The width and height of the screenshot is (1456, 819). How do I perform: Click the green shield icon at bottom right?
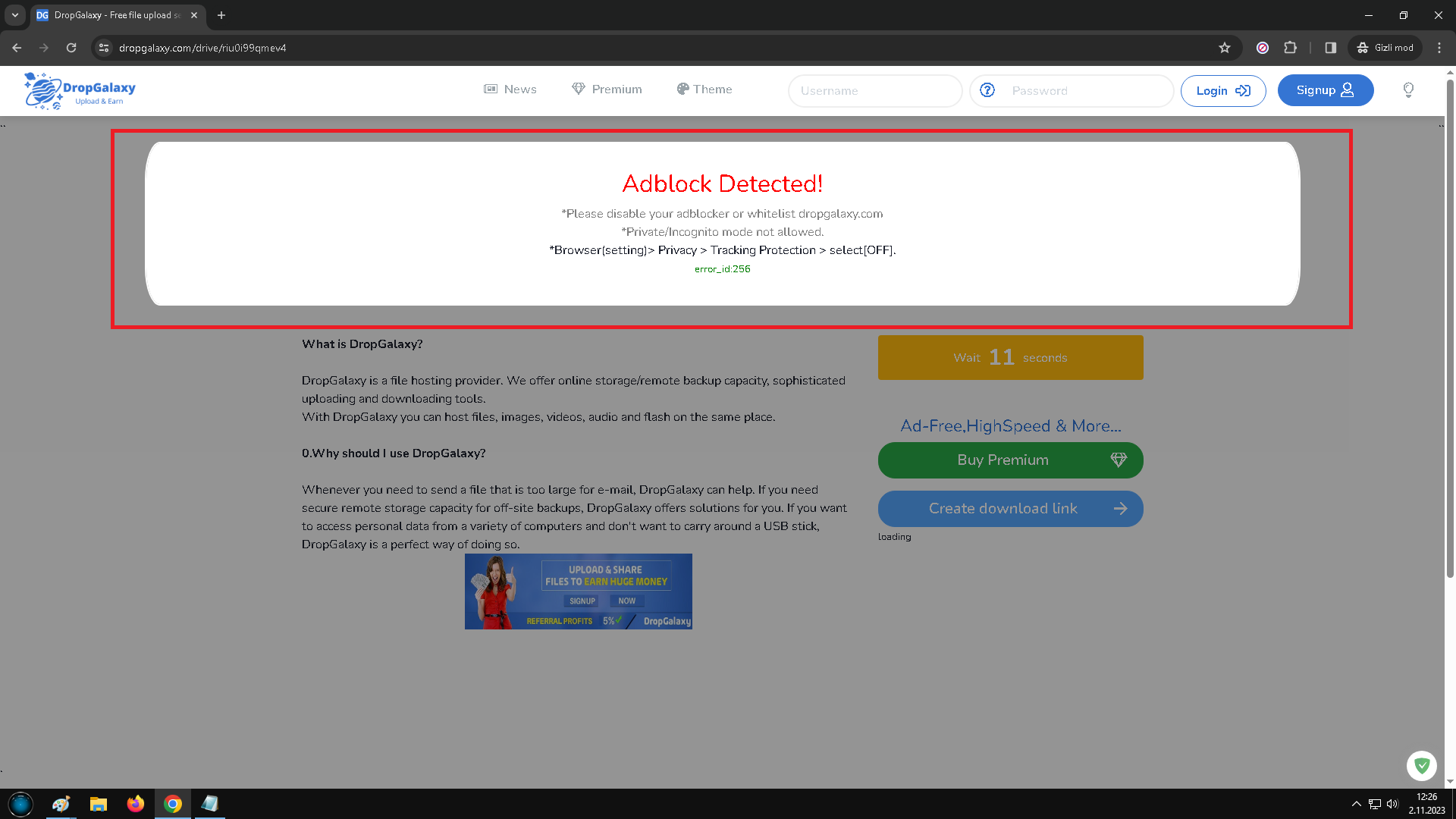(1422, 766)
